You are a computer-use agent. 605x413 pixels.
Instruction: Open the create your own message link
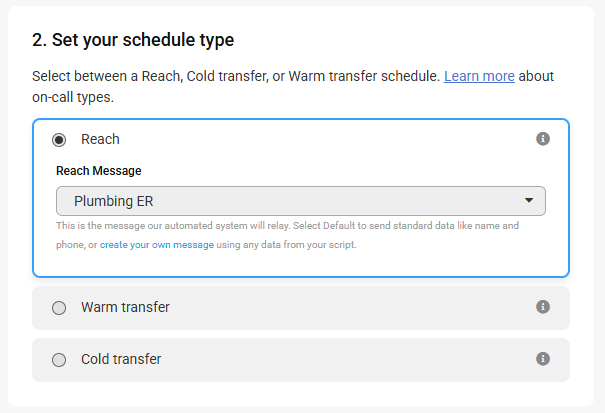click(x=157, y=245)
